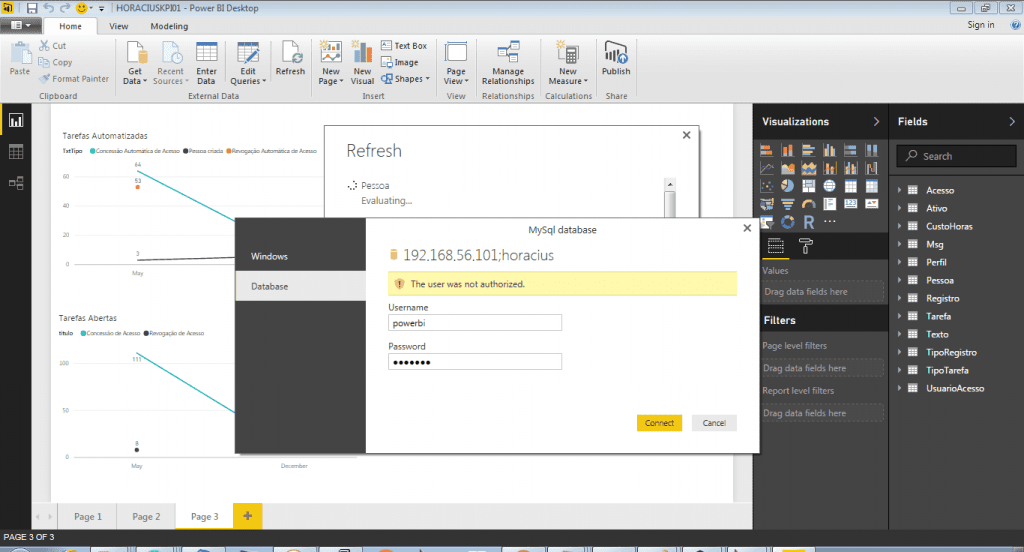Switch to Page 2 tab
Image resolution: width=1024 pixels, height=552 pixels.
(146, 516)
